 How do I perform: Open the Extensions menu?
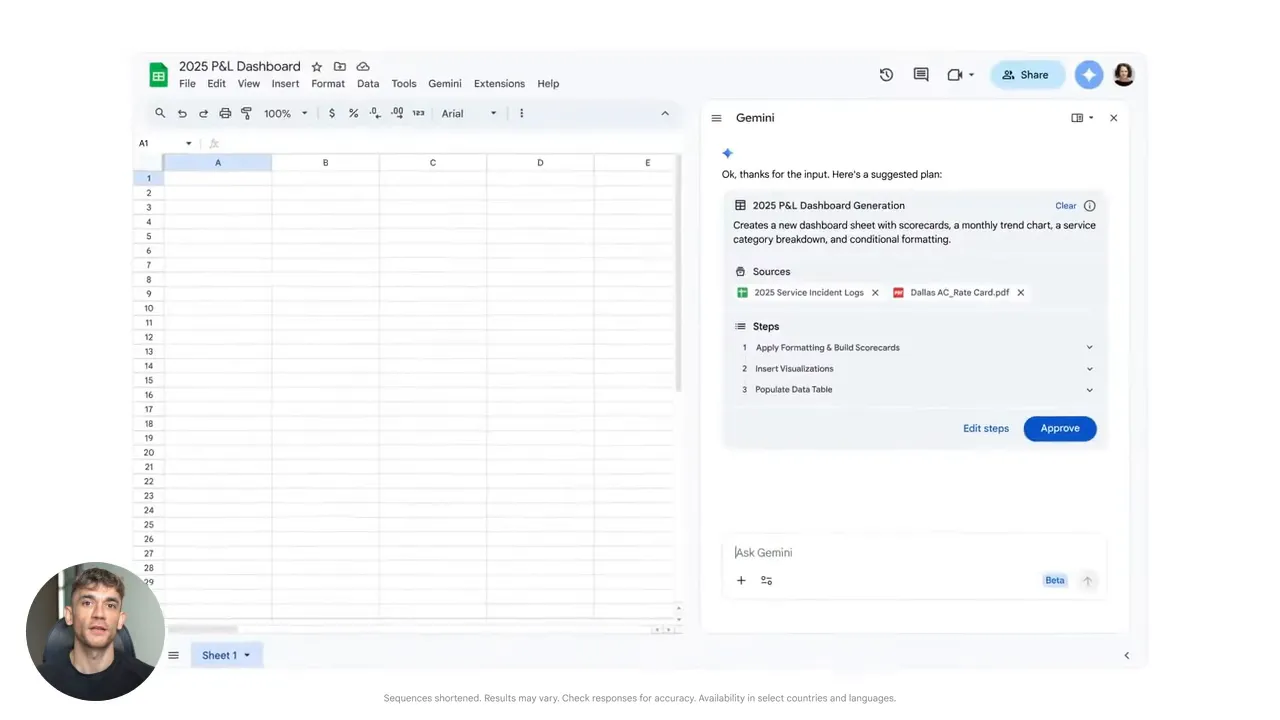point(499,84)
